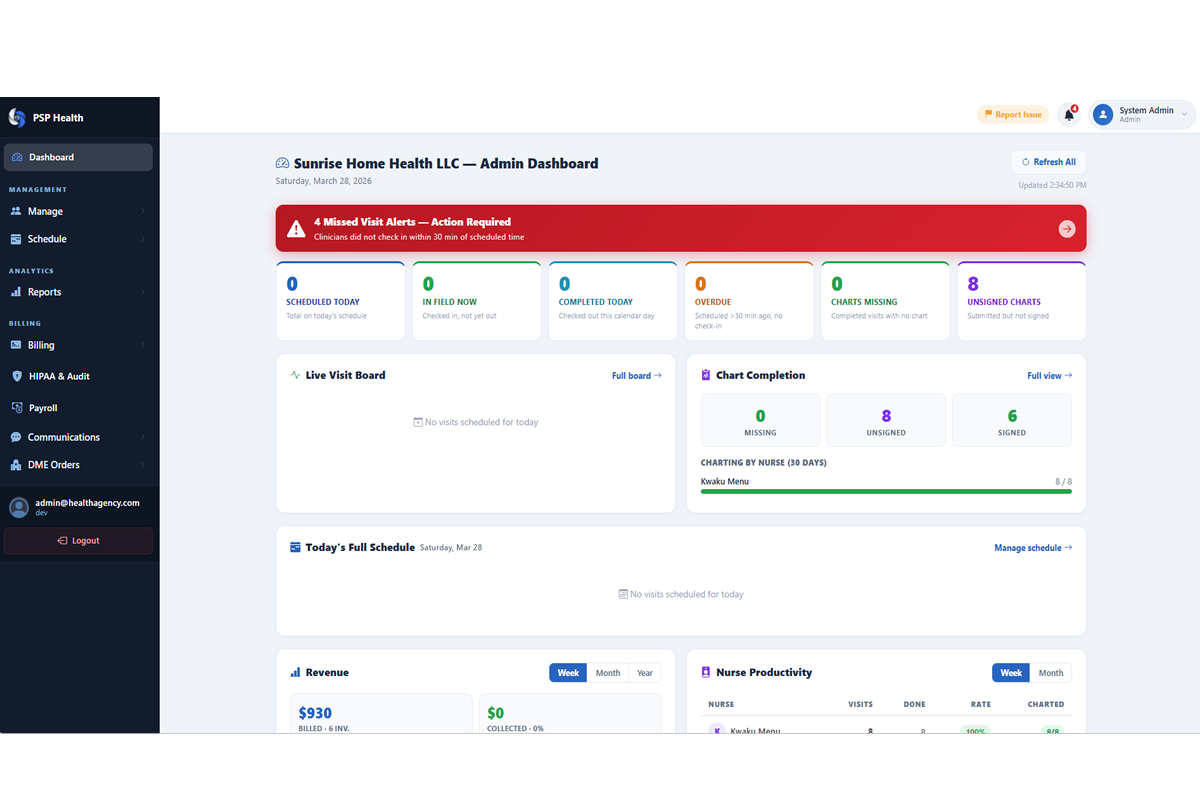Click the Refresh All button
1200x800 pixels.
pyautogui.click(x=1048, y=161)
